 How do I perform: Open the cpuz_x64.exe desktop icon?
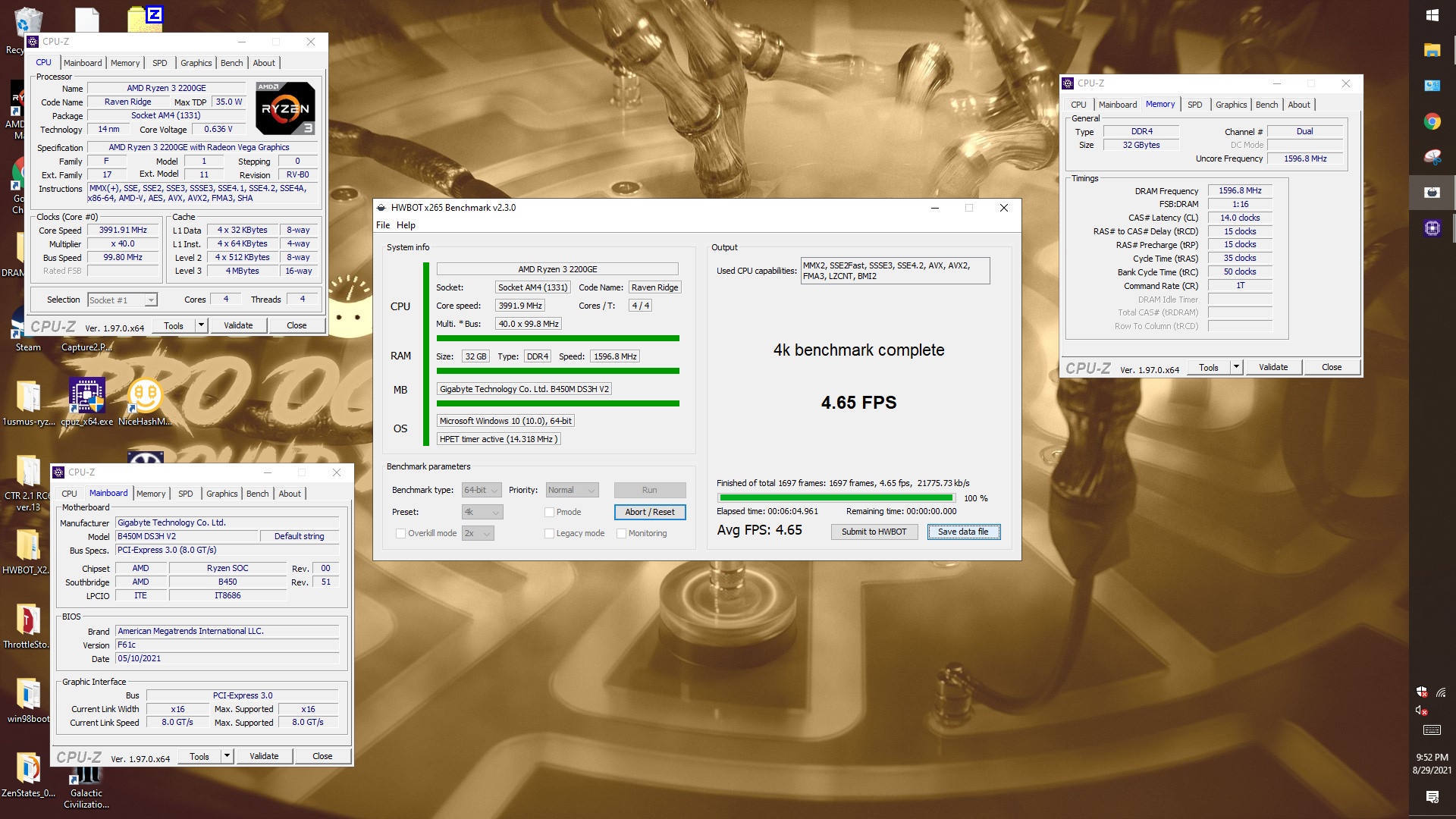pyautogui.click(x=86, y=402)
